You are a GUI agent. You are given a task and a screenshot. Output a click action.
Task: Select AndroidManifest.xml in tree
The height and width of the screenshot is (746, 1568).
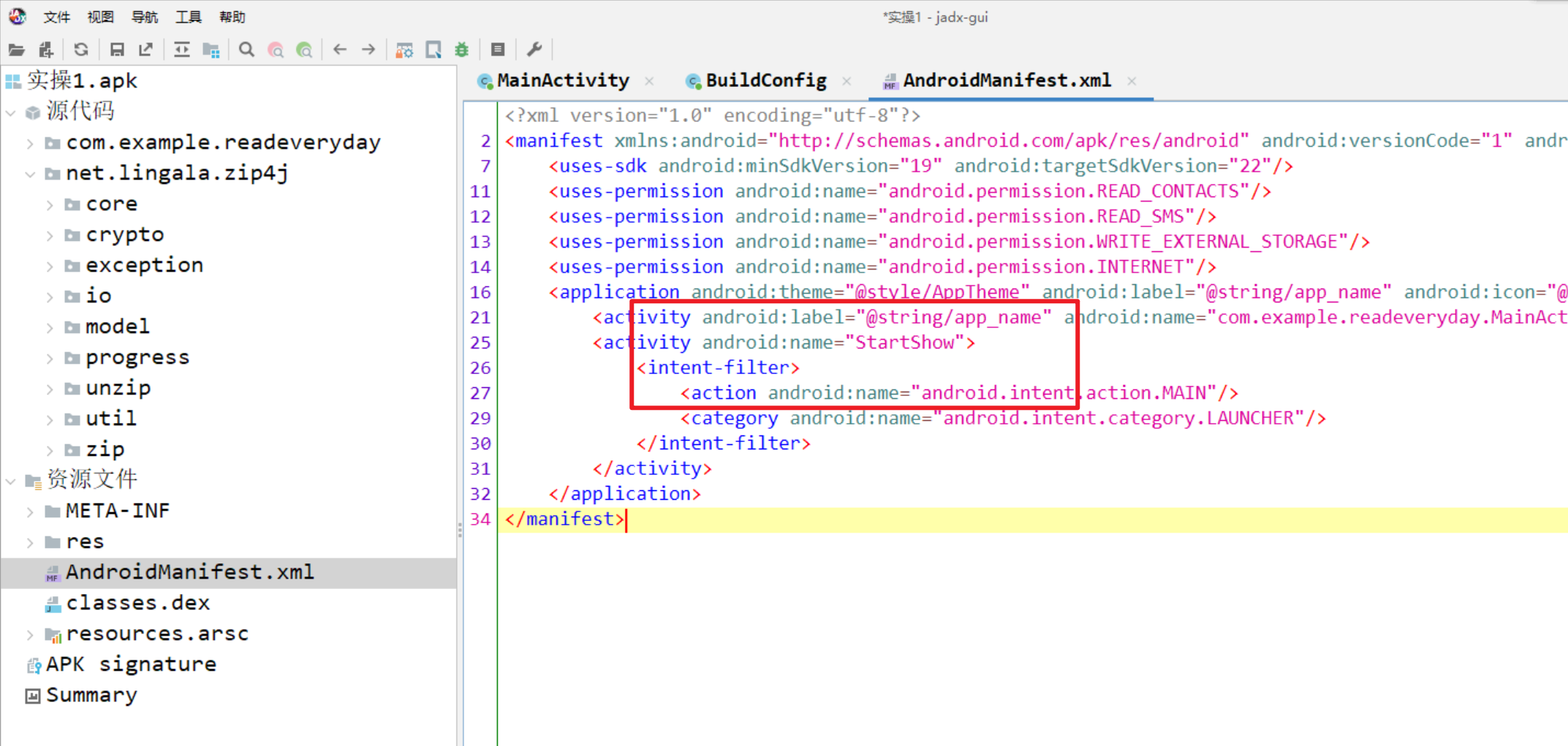pyautogui.click(x=189, y=572)
